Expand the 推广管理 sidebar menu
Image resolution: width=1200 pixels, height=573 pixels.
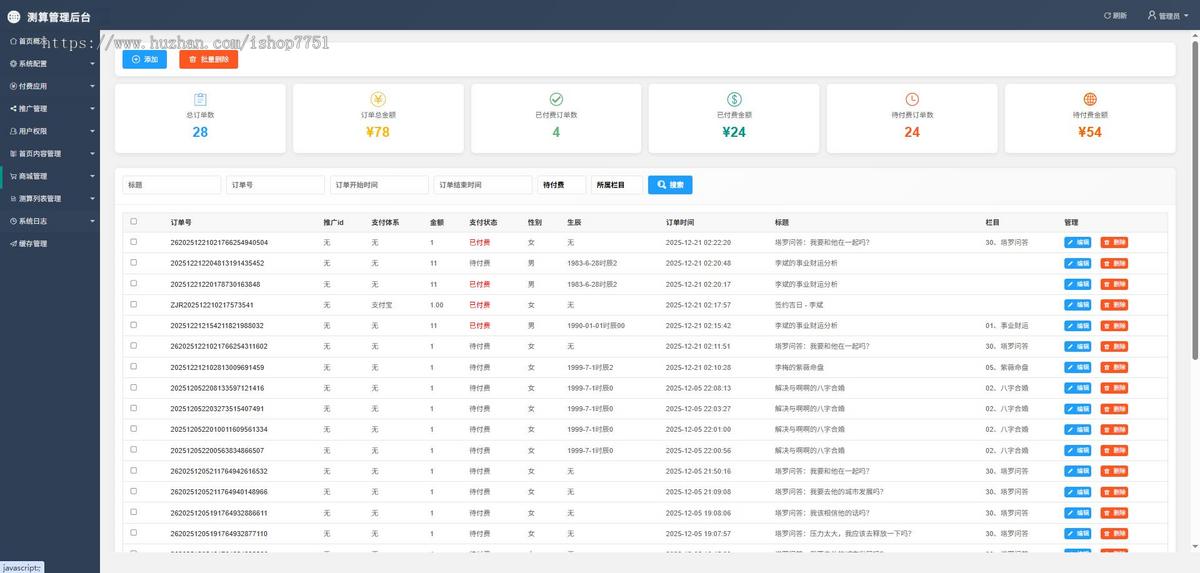pyautogui.click(x=50, y=108)
